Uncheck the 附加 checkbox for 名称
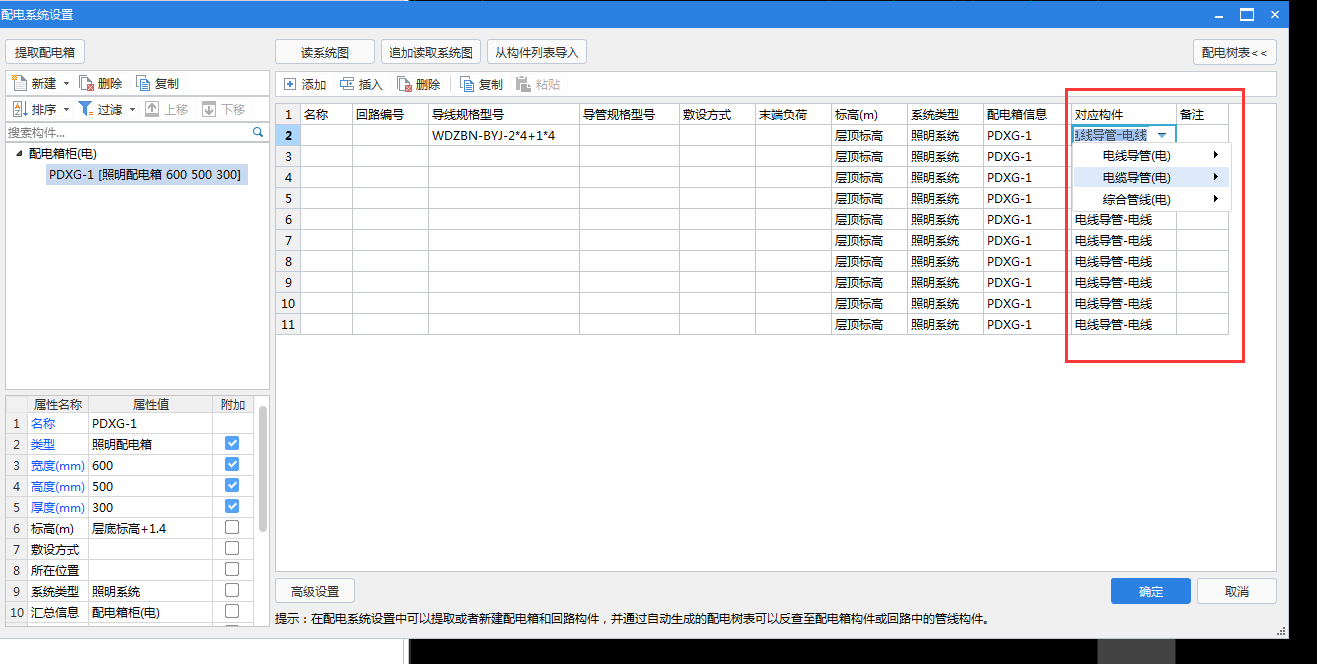The width and height of the screenshot is (1317, 664). 233,423
